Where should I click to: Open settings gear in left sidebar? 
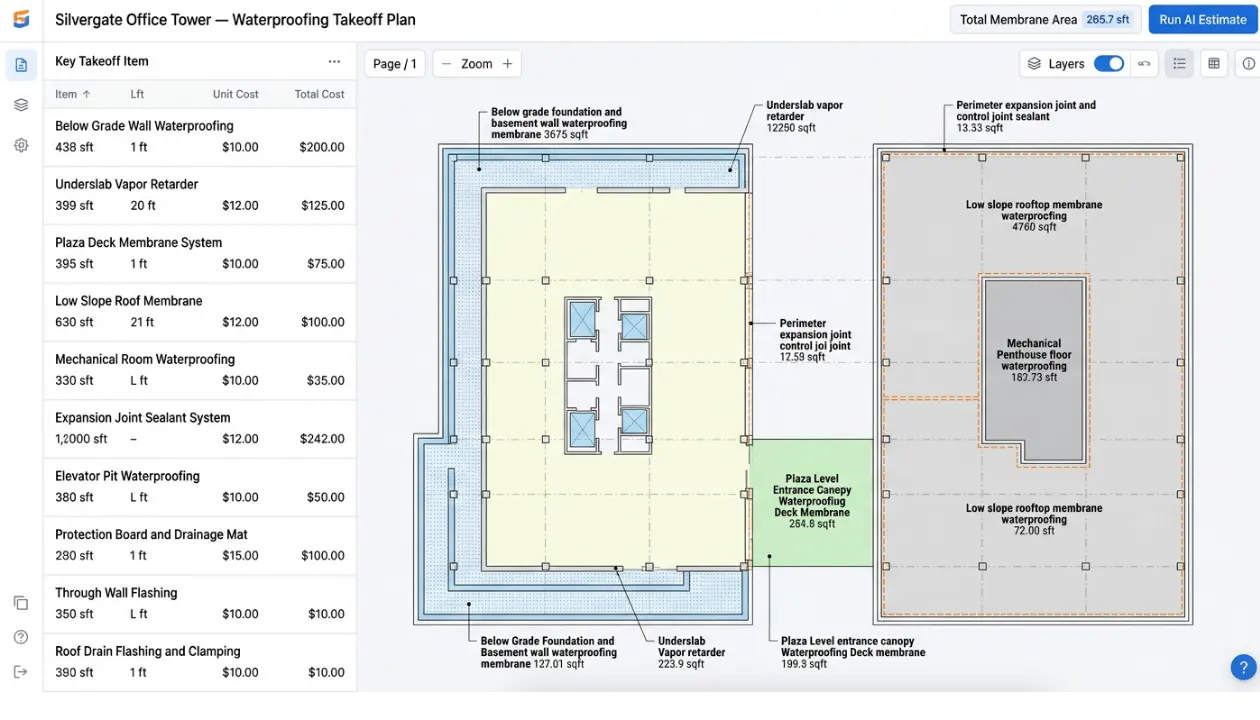[21, 145]
